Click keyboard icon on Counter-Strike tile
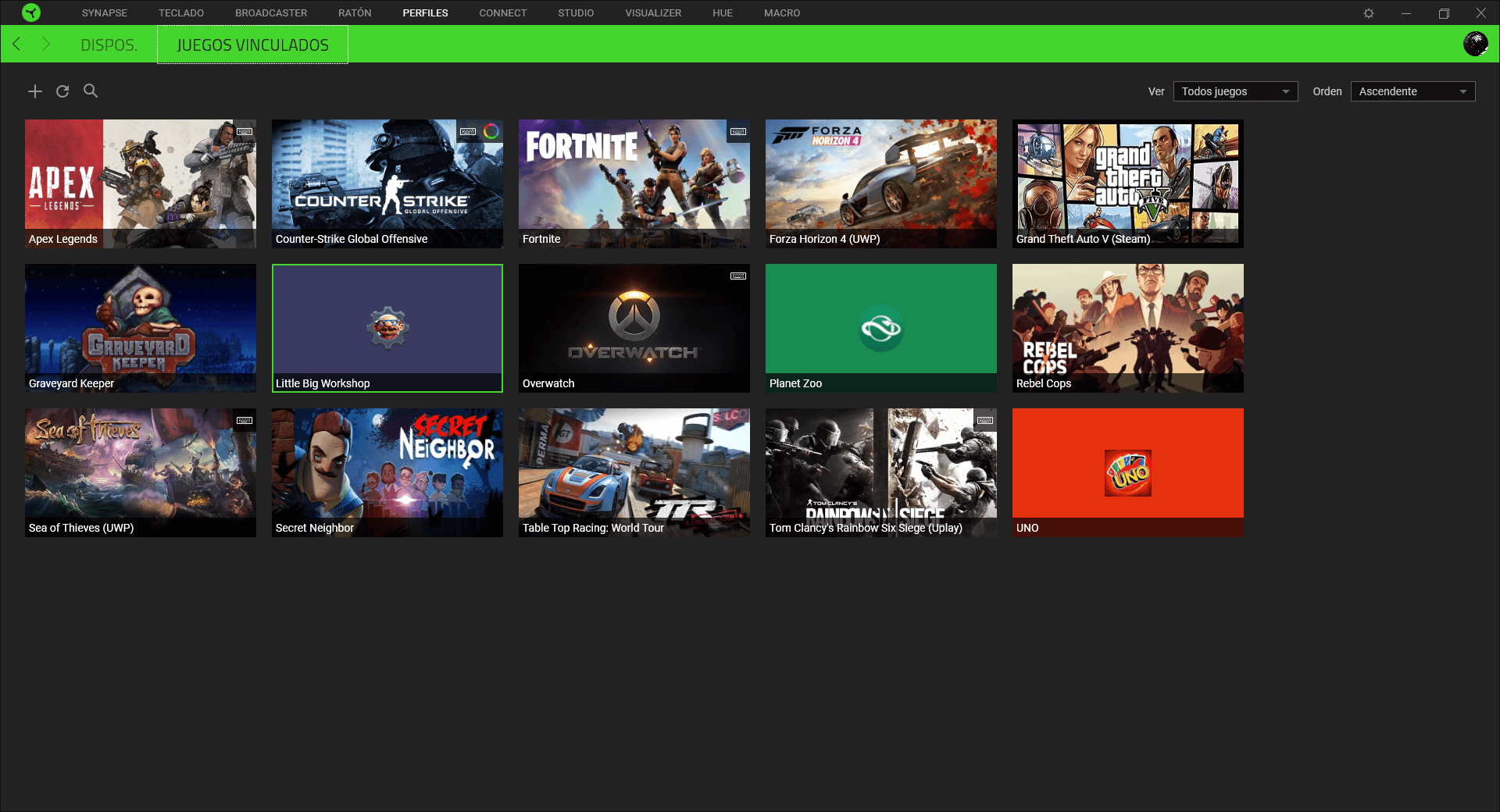The height and width of the screenshot is (812, 1500). (468, 131)
